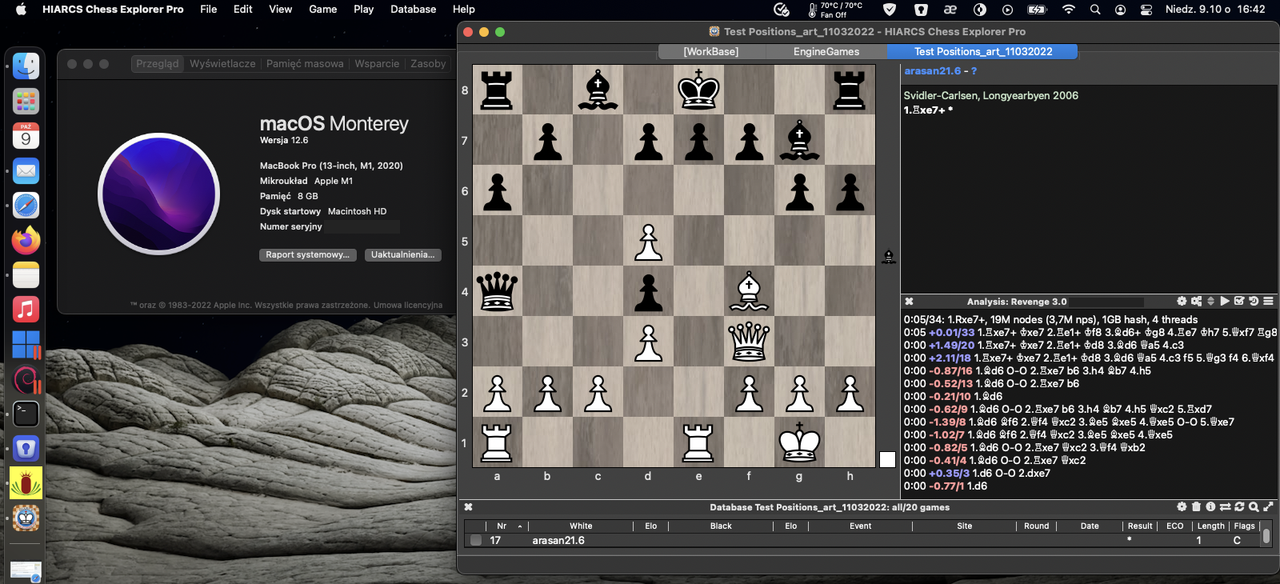The width and height of the screenshot is (1280, 584).
Task: Select Wsparcie tab in About This Mac
Action: [x=377, y=63]
